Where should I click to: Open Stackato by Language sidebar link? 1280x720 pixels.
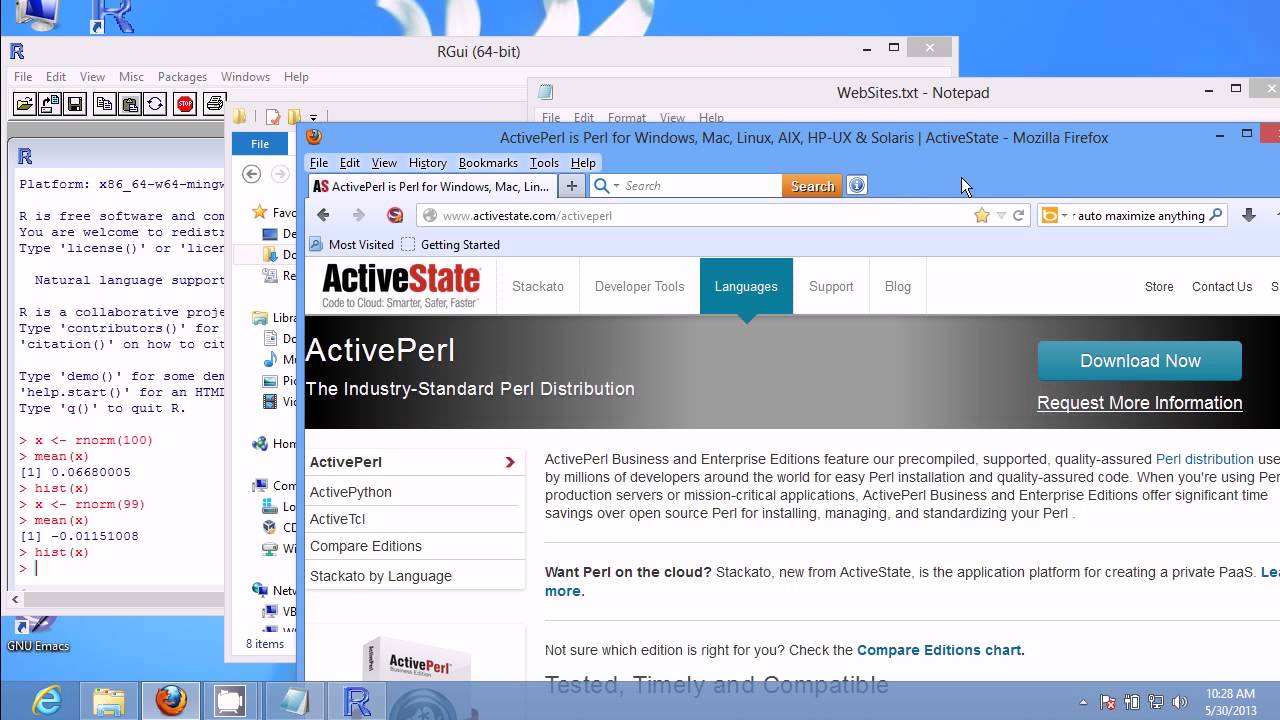[381, 576]
